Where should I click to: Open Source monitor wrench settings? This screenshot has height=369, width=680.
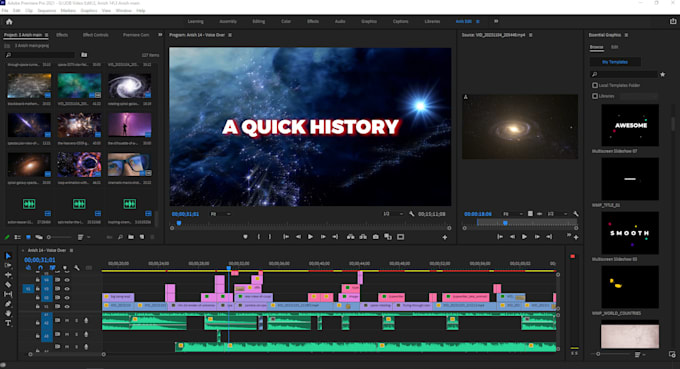576,214
